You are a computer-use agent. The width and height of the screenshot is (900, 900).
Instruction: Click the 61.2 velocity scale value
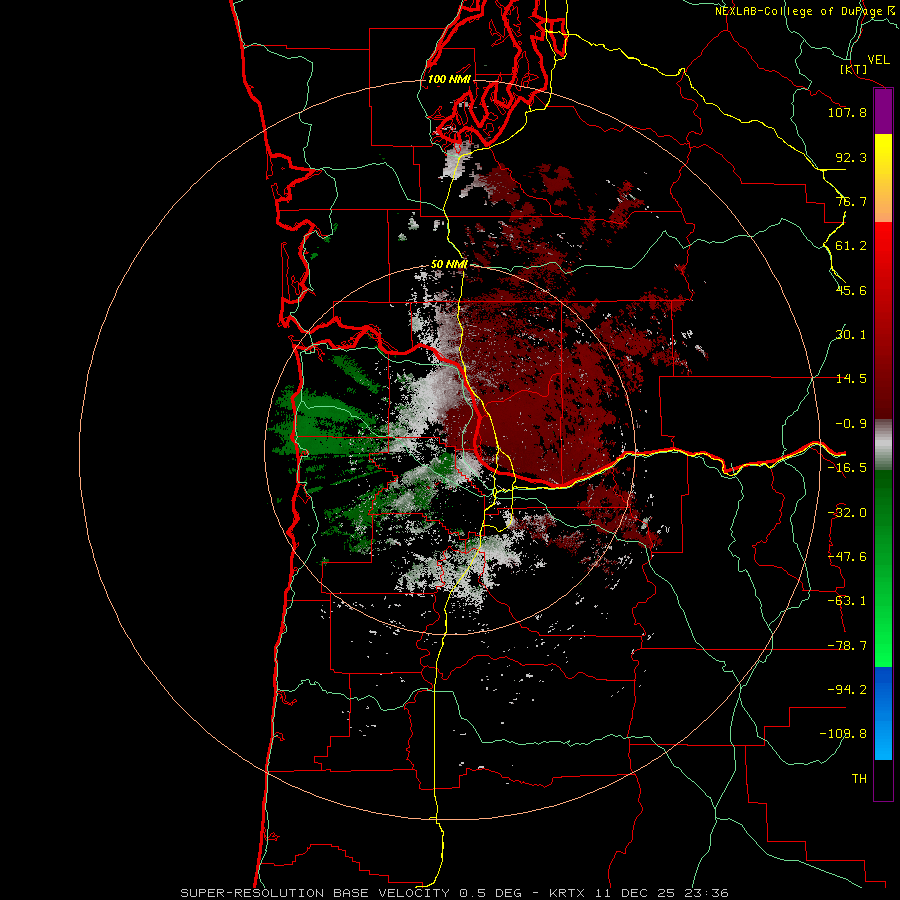[851, 246]
